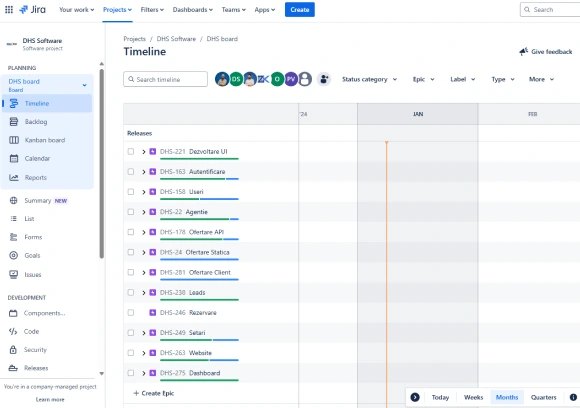Open the Dashboards menu

coord(193,10)
